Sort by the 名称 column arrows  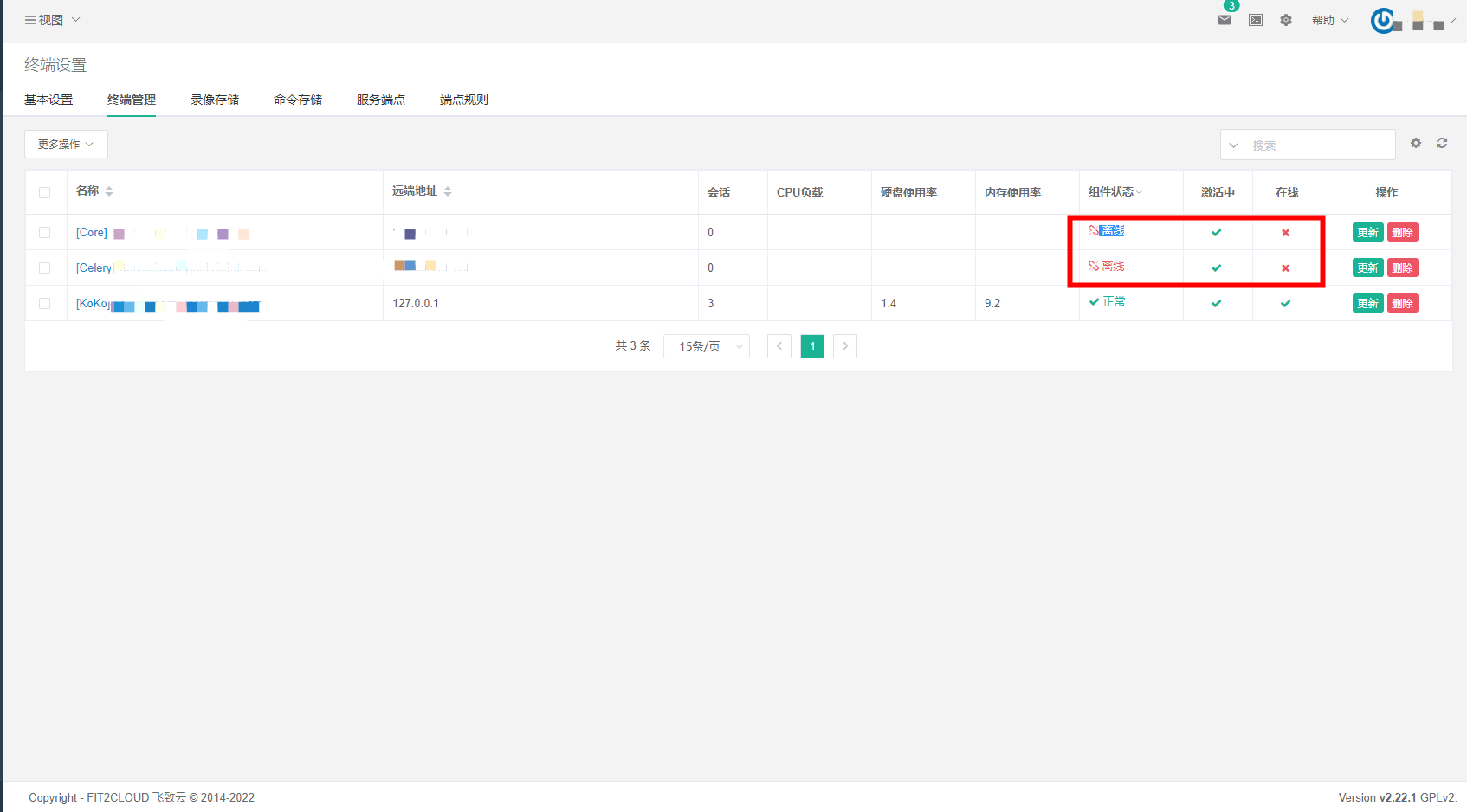click(109, 191)
